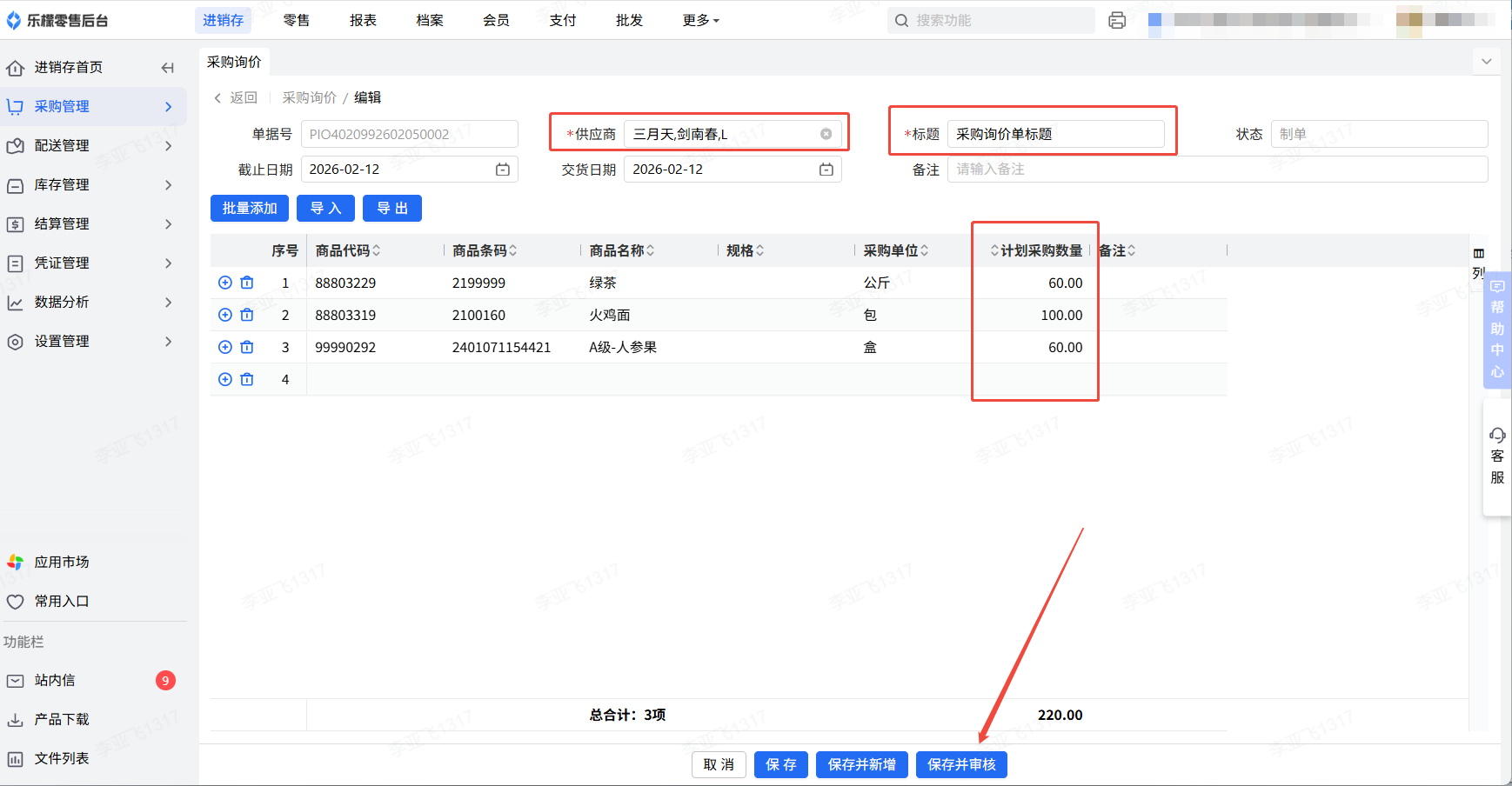Expand 数据分析 sidebar menu
The image size is (1512, 786).
coord(93,303)
